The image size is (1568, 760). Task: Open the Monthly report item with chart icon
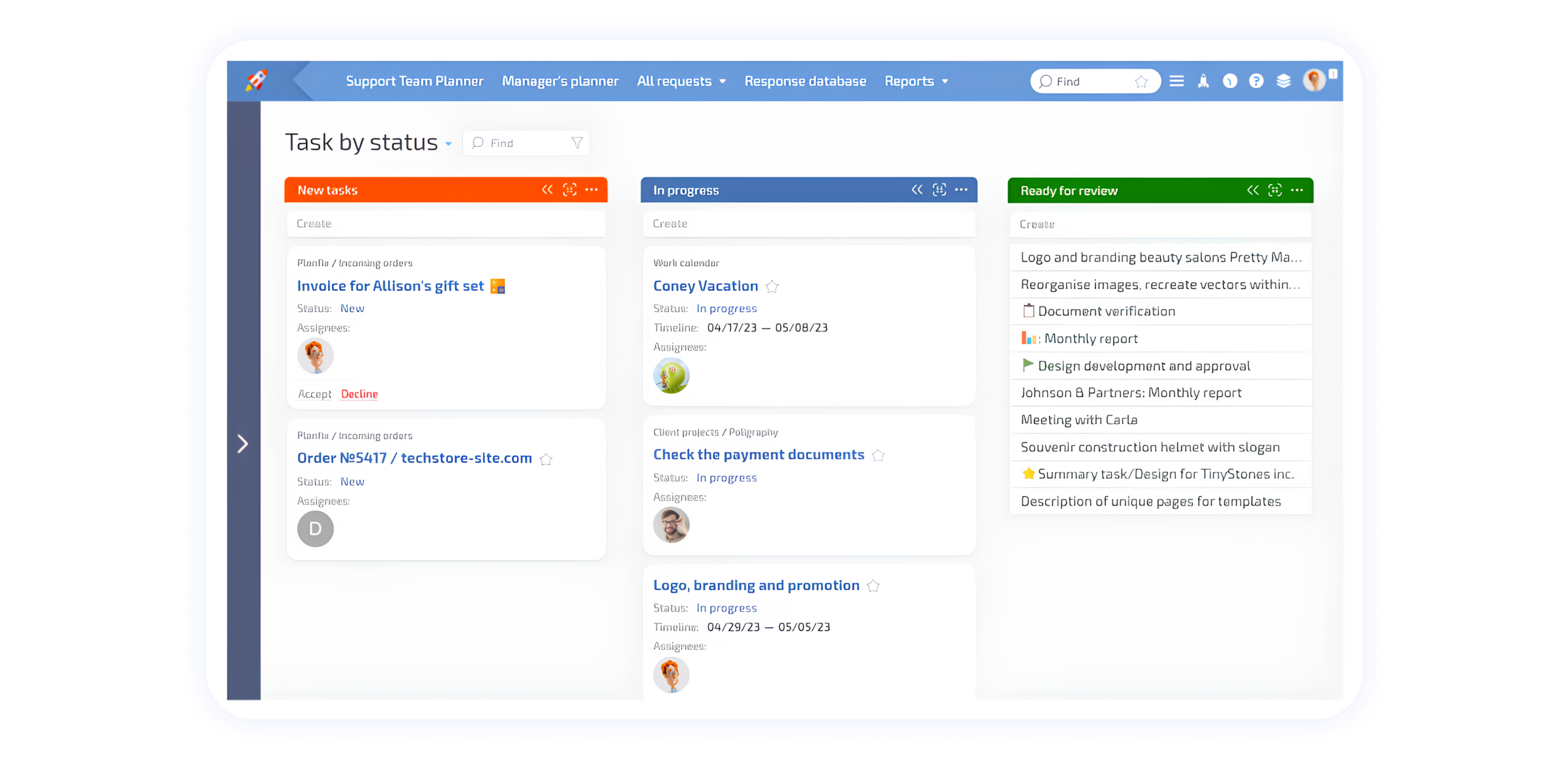pyautogui.click(x=1161, y=339)
